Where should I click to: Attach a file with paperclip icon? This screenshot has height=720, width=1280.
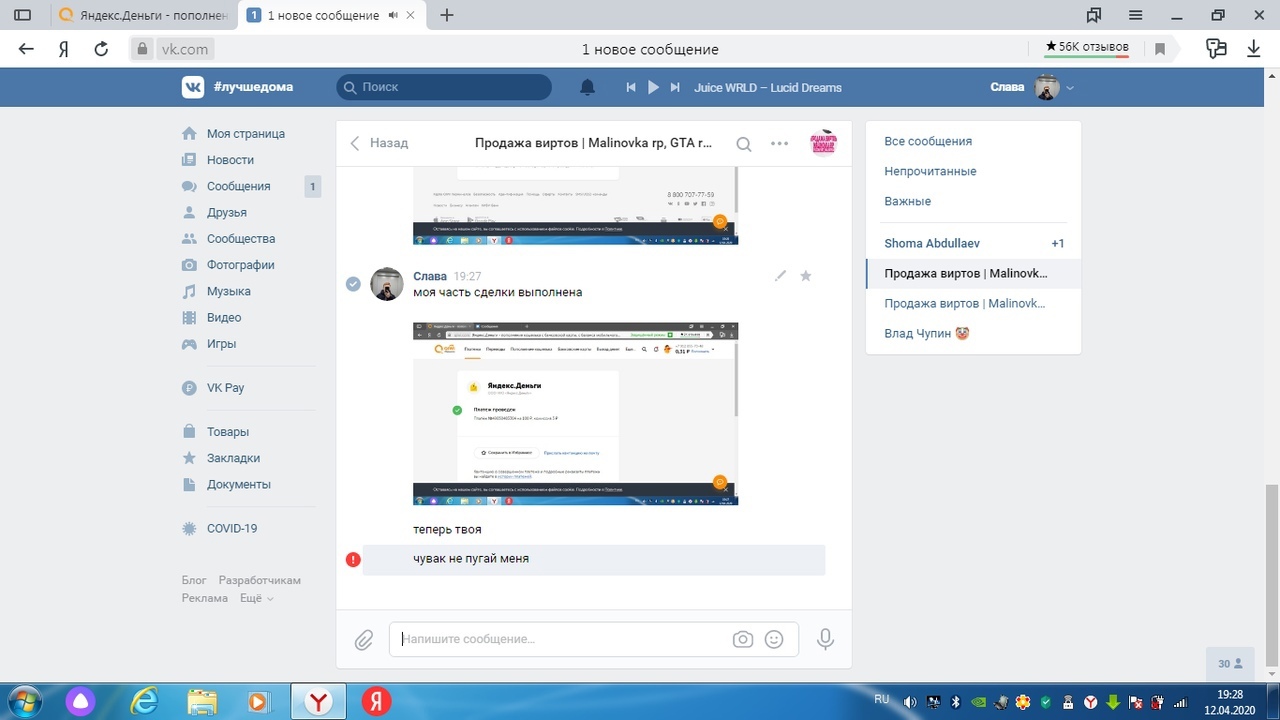tap(364, 640)
